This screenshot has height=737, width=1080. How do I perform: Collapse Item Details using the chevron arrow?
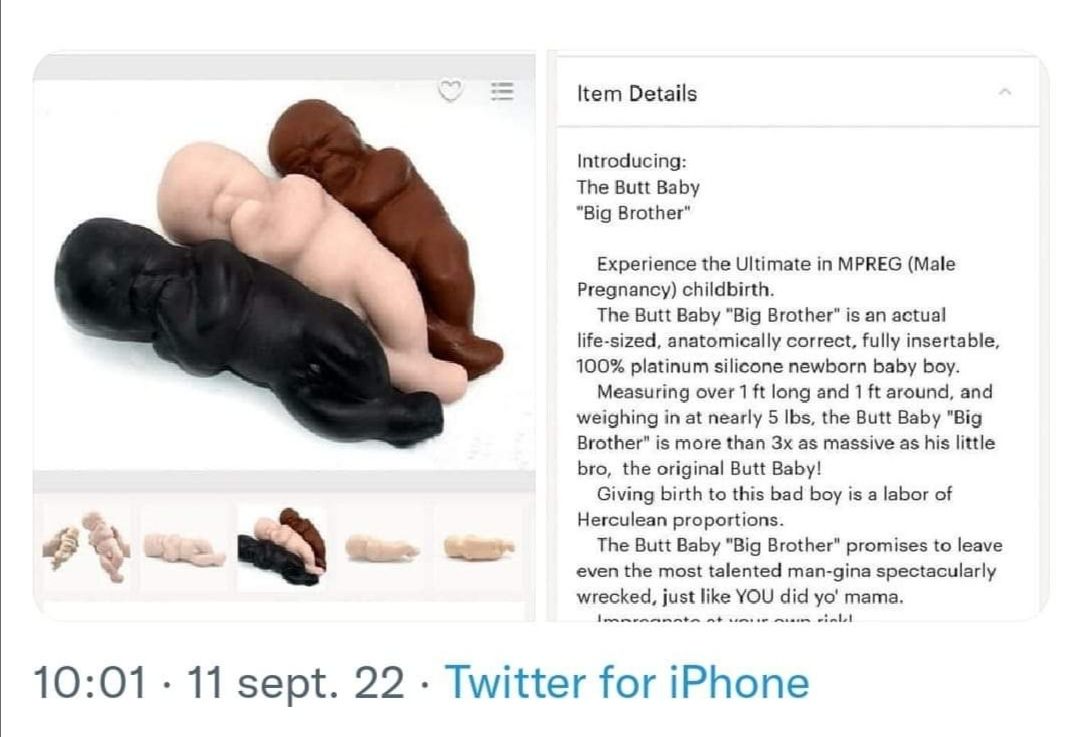point(1005,92)
